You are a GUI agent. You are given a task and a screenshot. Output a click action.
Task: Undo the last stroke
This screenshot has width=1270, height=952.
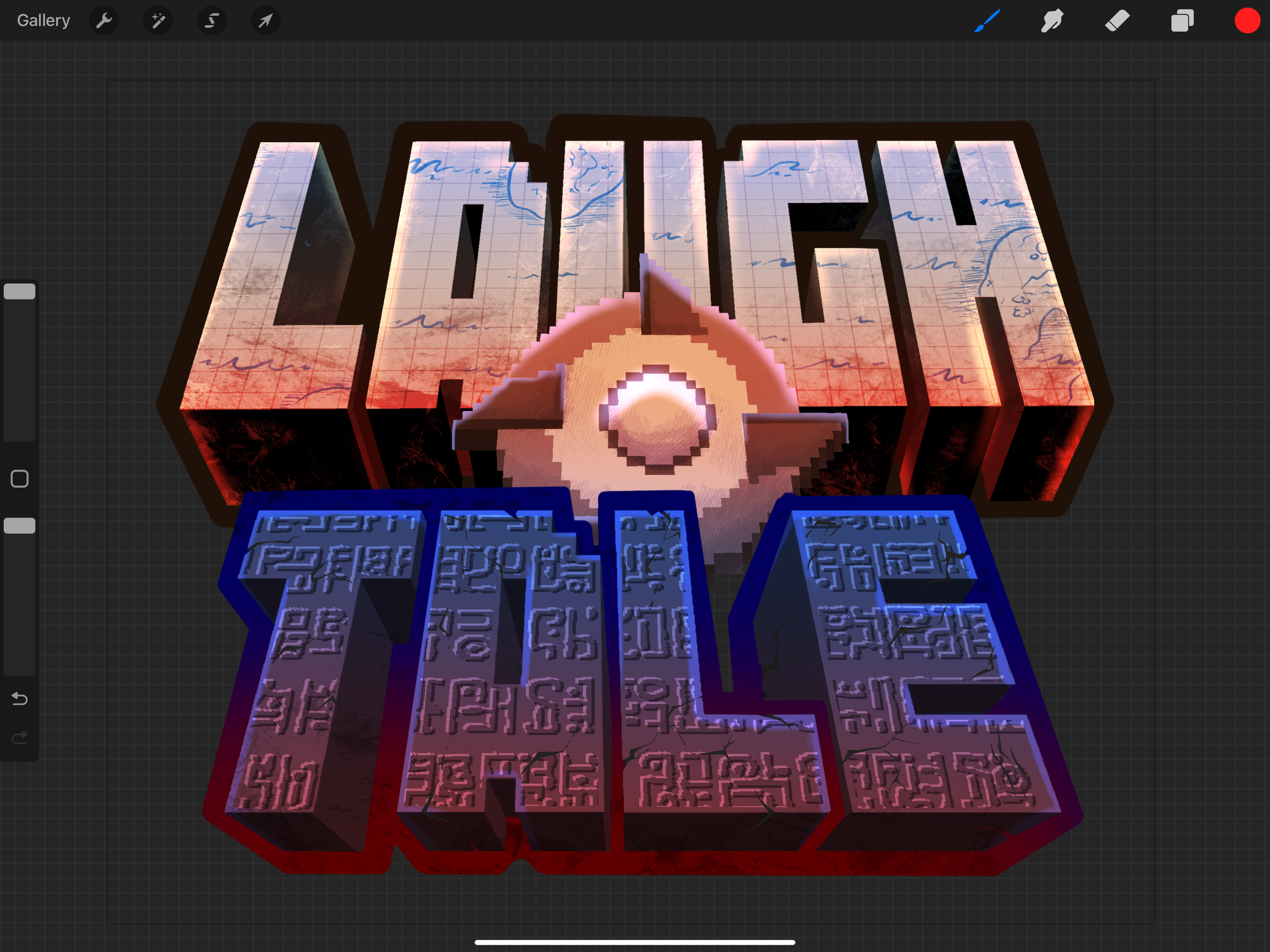(x=19, y=699)
